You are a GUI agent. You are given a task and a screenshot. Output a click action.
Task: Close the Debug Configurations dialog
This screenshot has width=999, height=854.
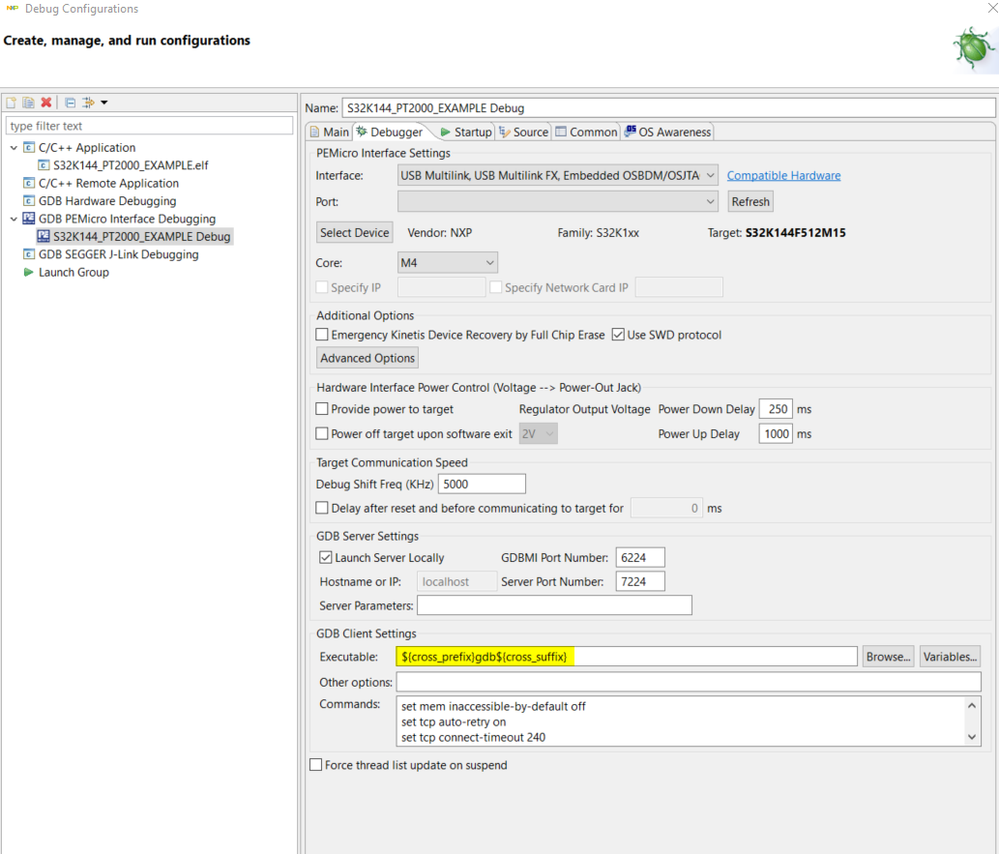pyautogui.click(x=992, y=8)
